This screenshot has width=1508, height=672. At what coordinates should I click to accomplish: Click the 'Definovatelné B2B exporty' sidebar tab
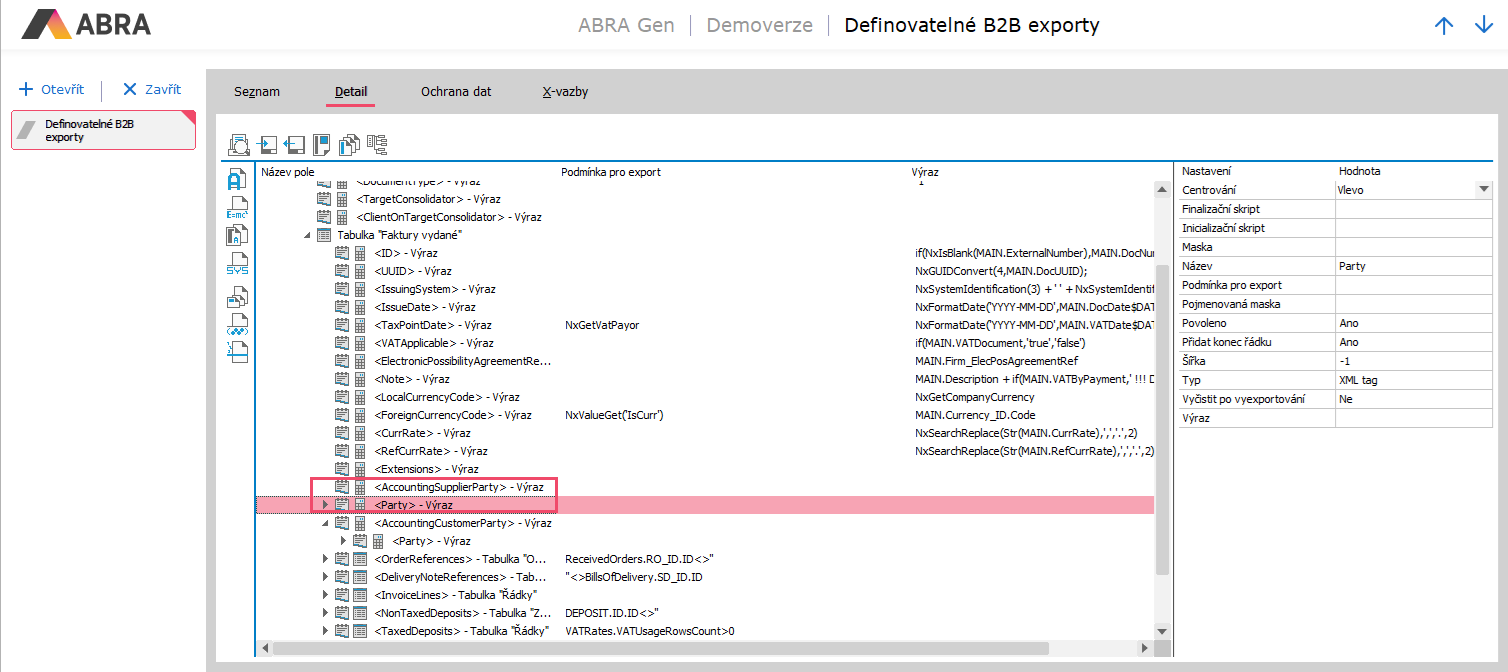click(103, 131)
